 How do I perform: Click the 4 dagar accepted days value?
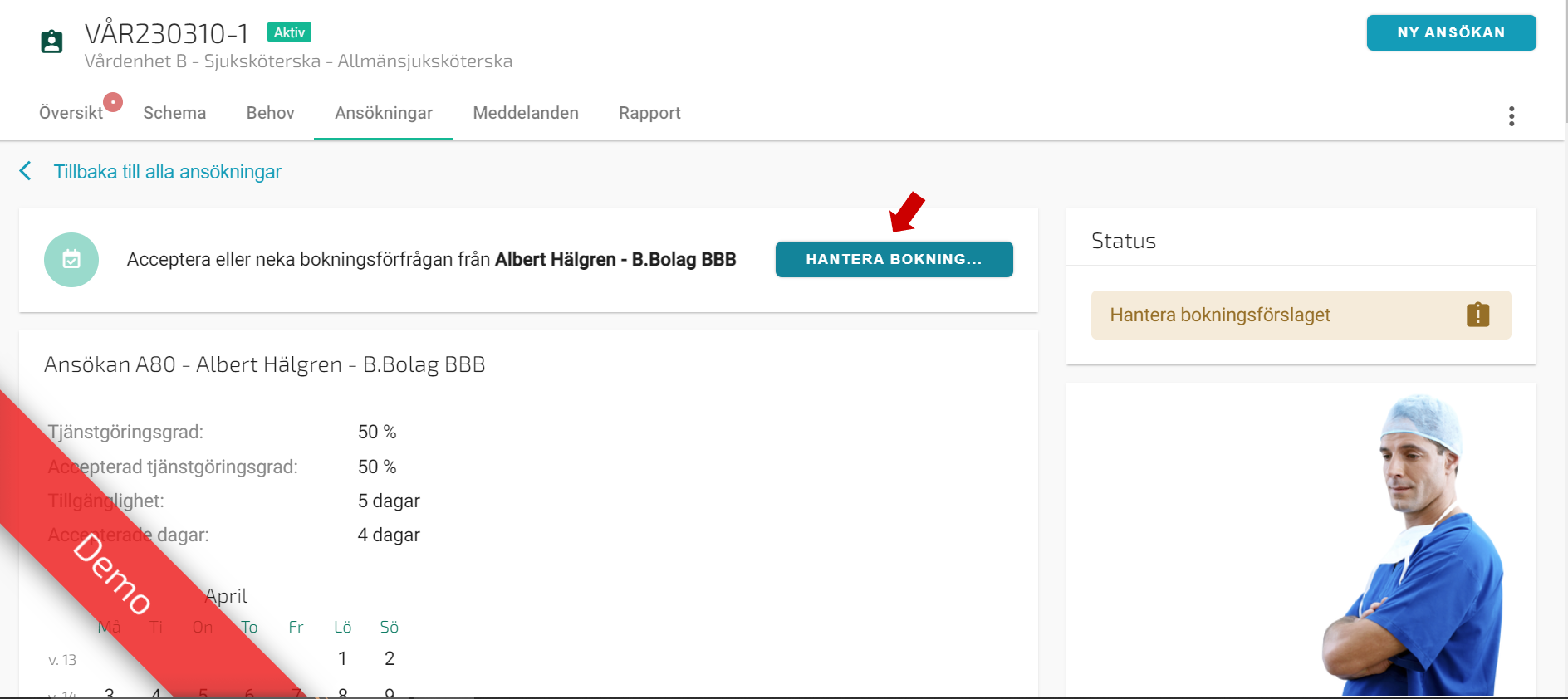[389, 535]
